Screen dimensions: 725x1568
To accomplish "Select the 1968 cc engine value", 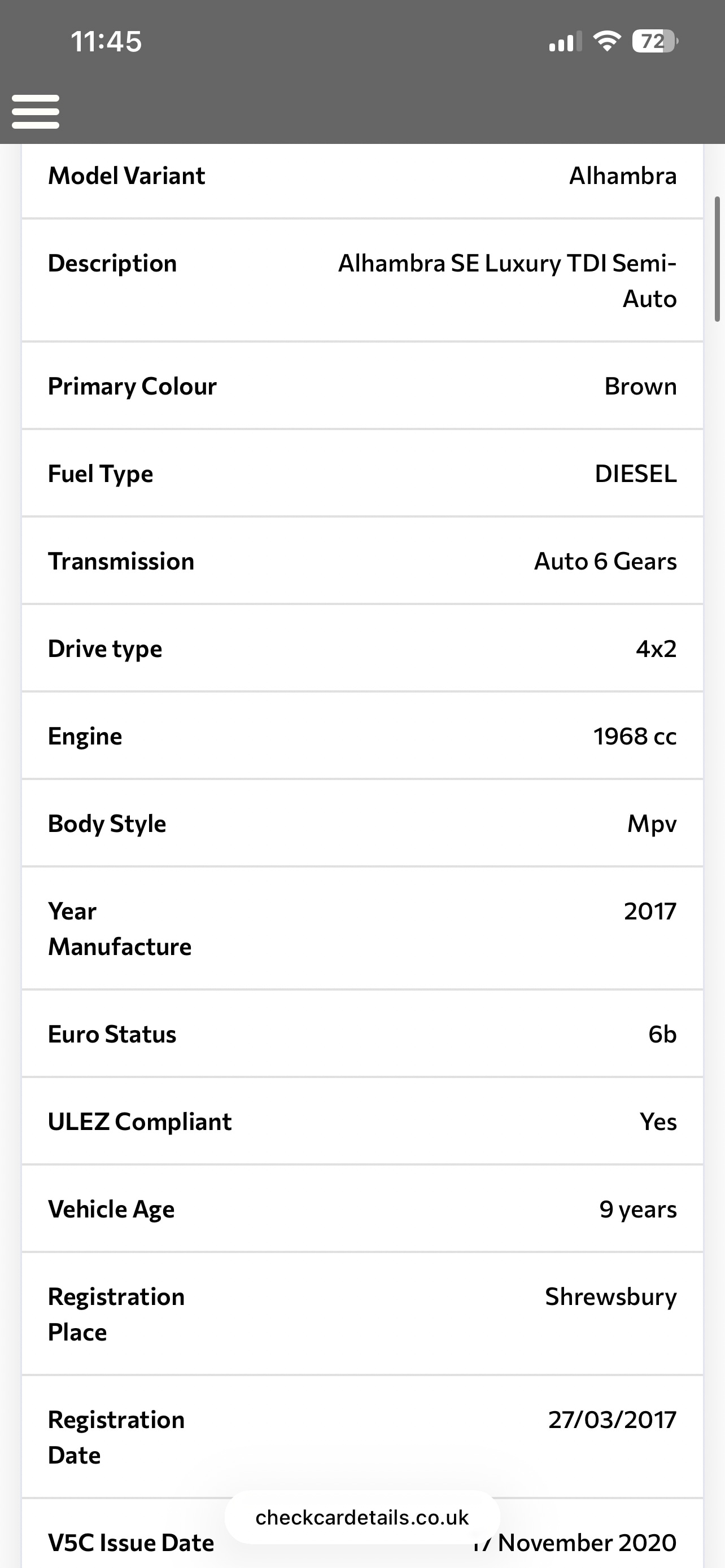I will pyautogui.click(x=634, y=737).
